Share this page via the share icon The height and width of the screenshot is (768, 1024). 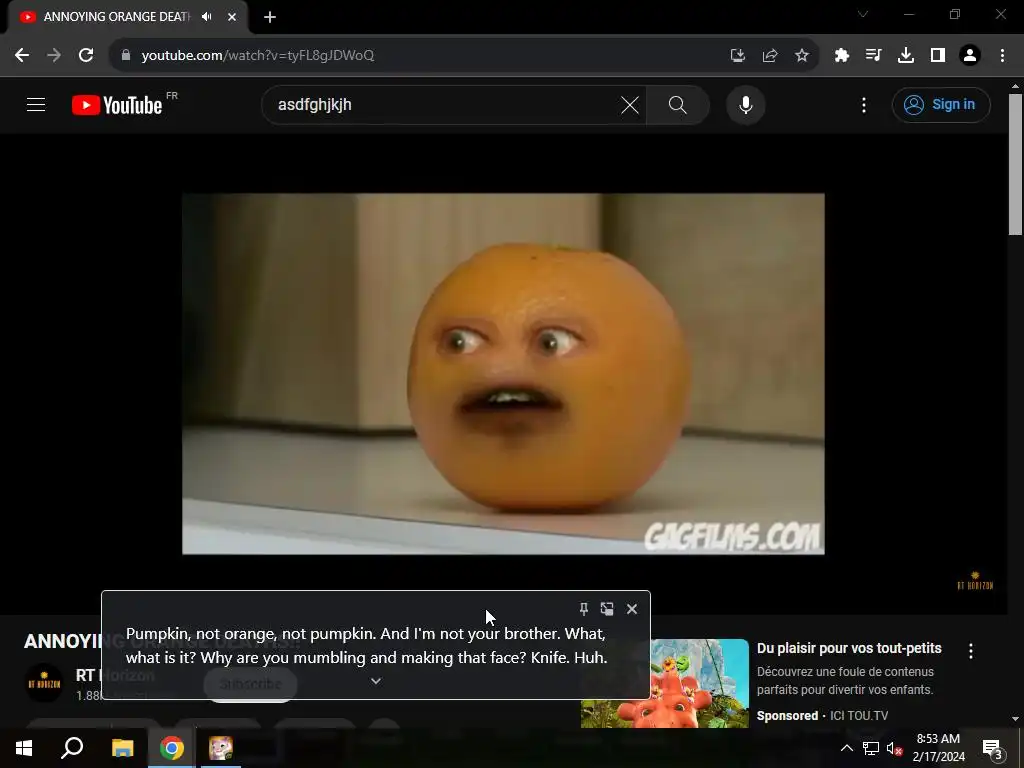[770, 56]
